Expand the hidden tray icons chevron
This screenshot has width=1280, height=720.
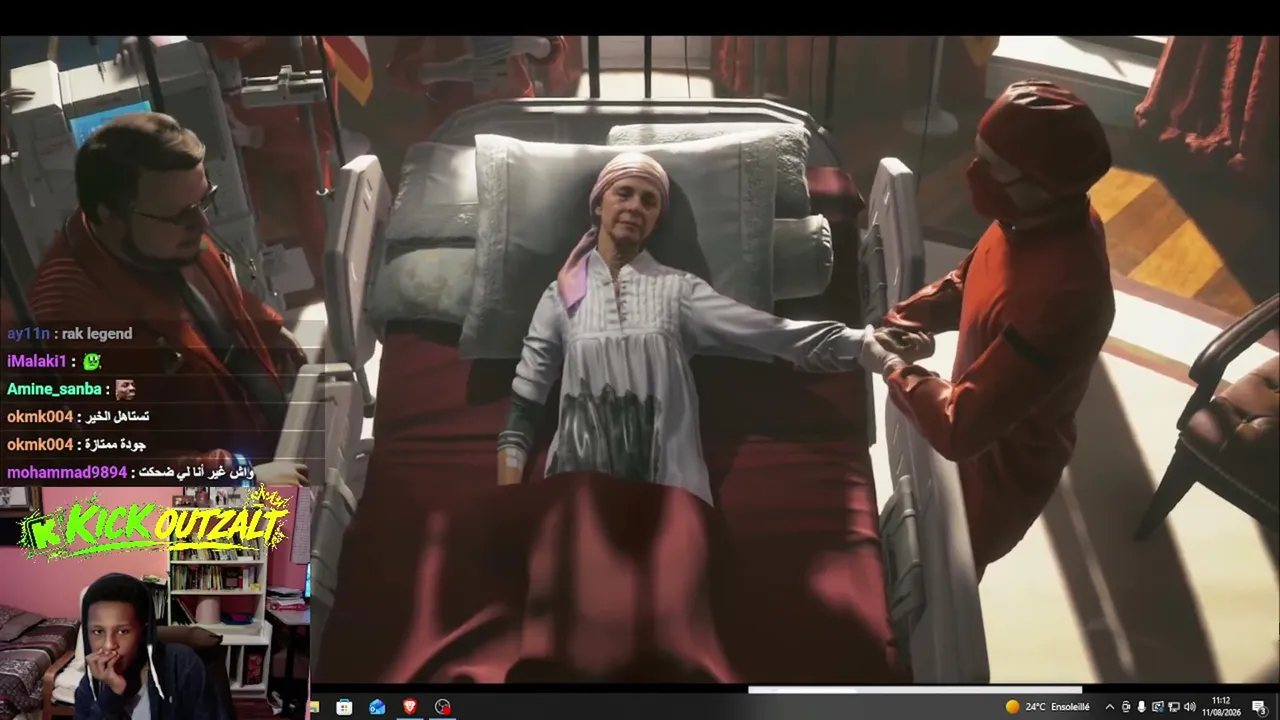click(1109, 707)
